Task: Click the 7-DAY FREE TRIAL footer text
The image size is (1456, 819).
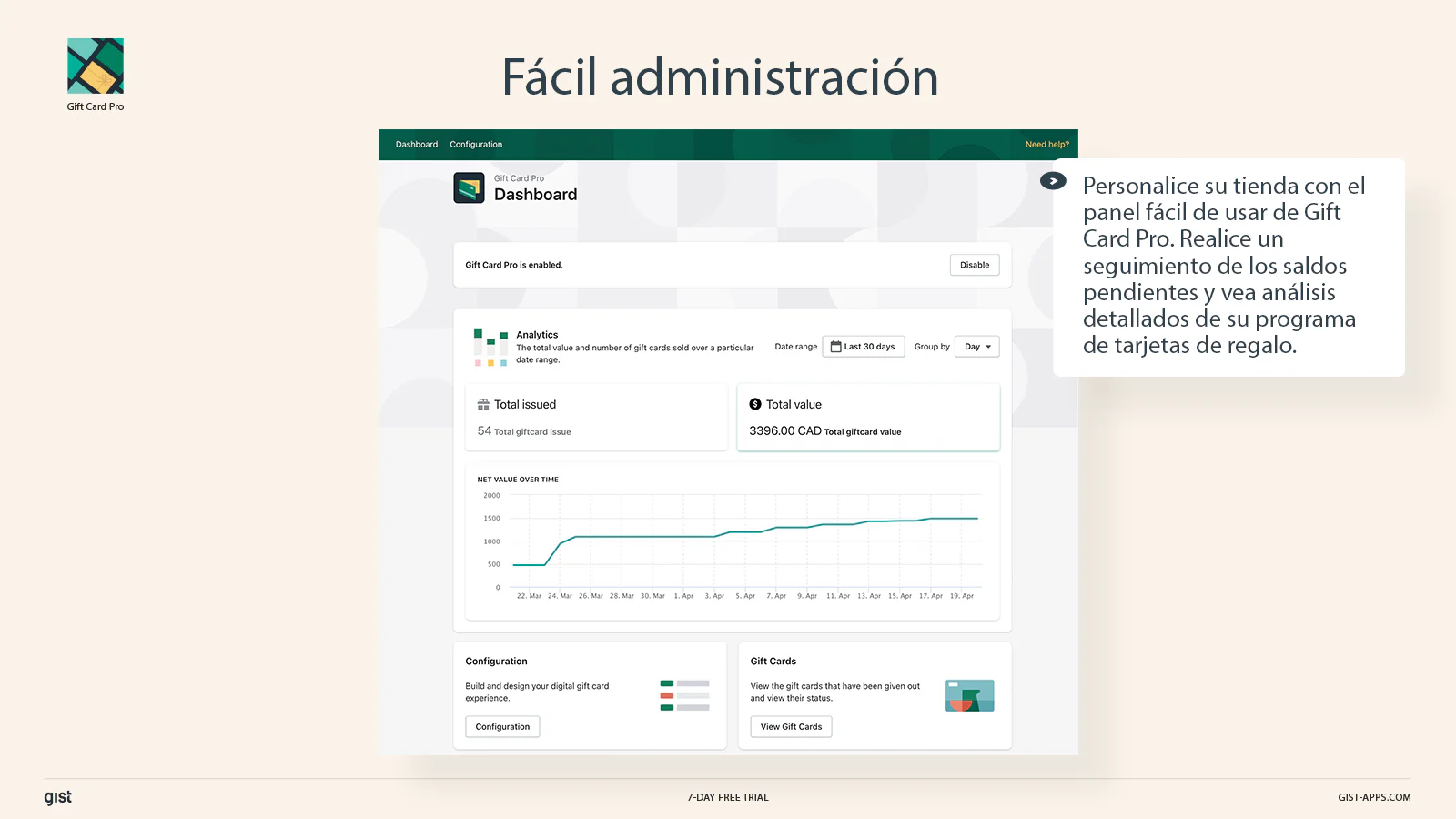Action: (728, 797)
